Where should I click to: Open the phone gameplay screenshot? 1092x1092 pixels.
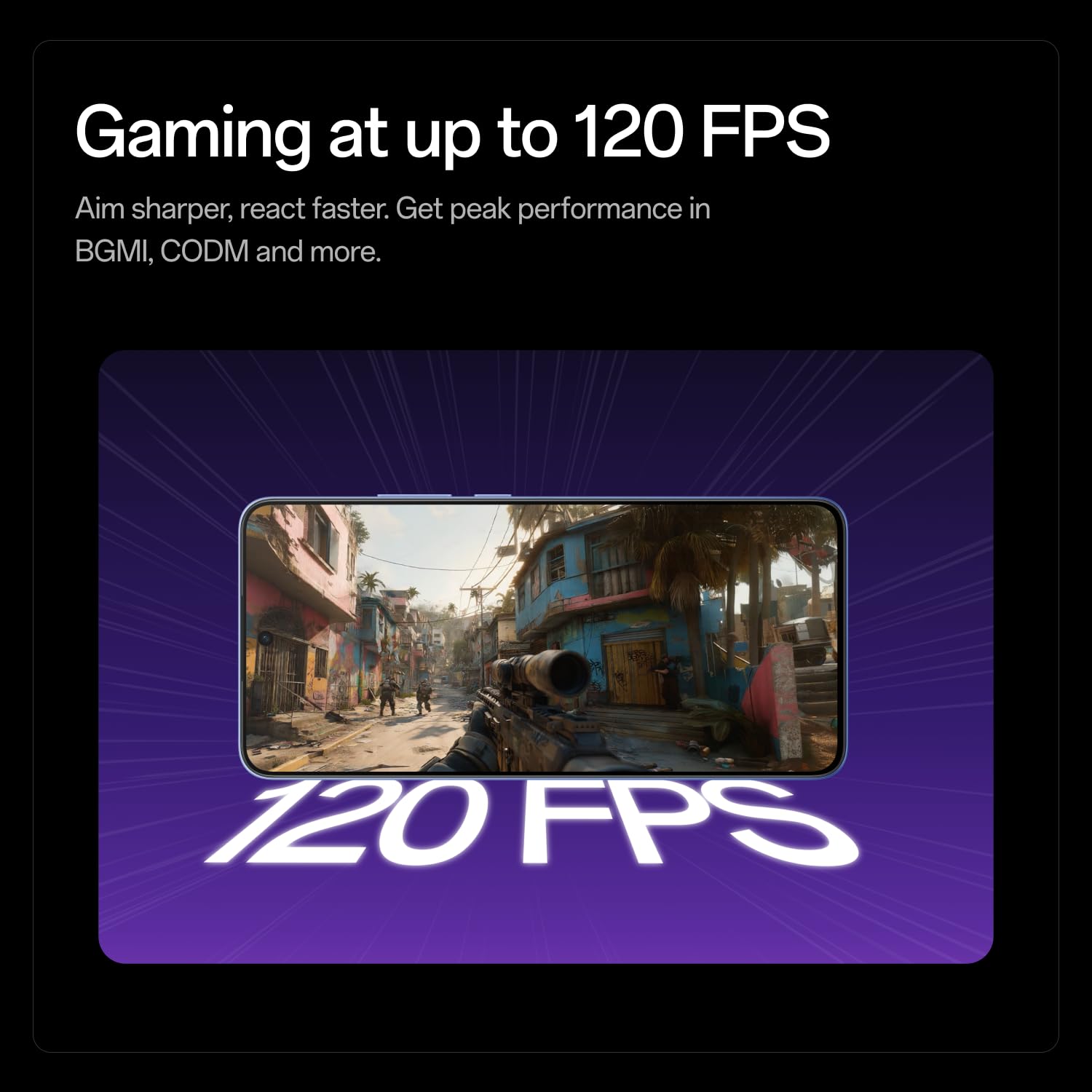(x=542, y=637)
